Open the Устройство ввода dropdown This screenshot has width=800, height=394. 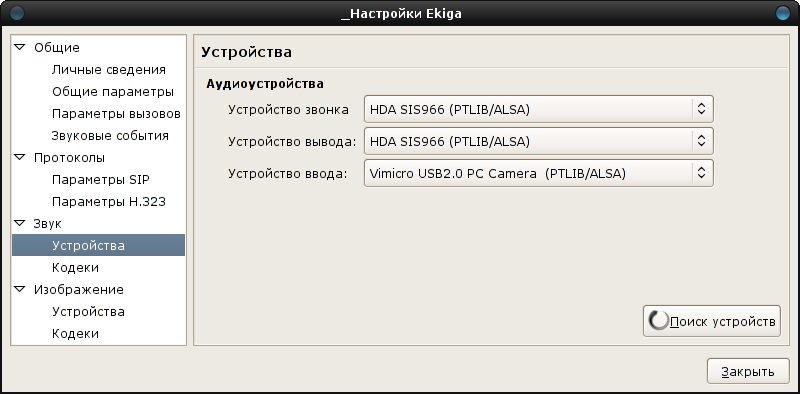539,174
